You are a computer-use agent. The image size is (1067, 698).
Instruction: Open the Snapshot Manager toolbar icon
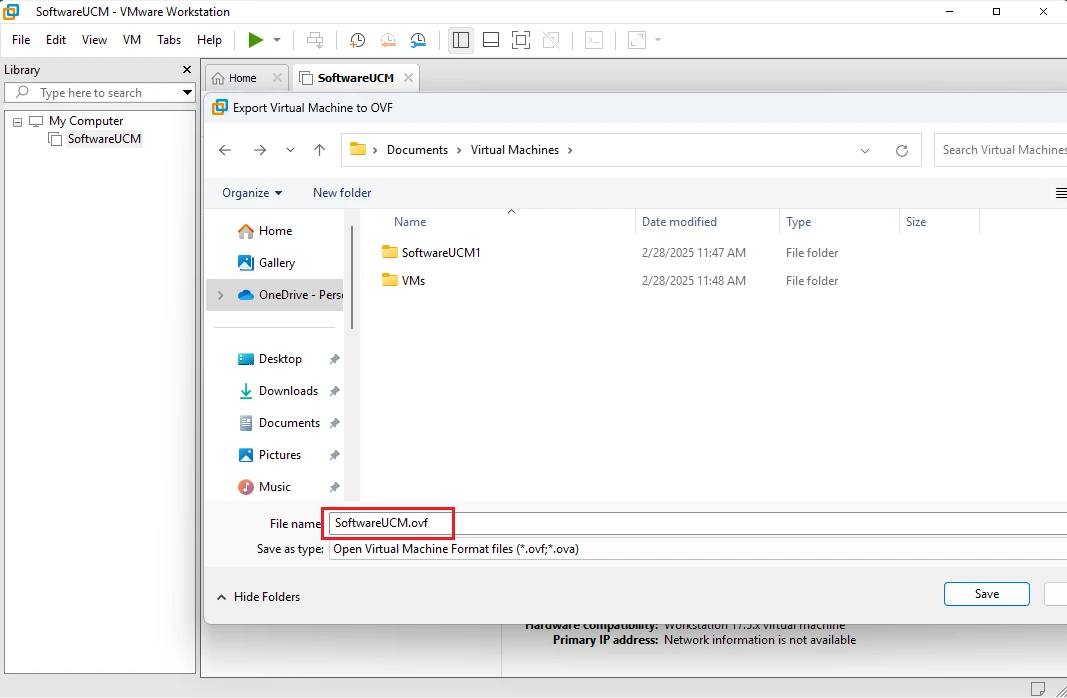click(x=418, y=40)
